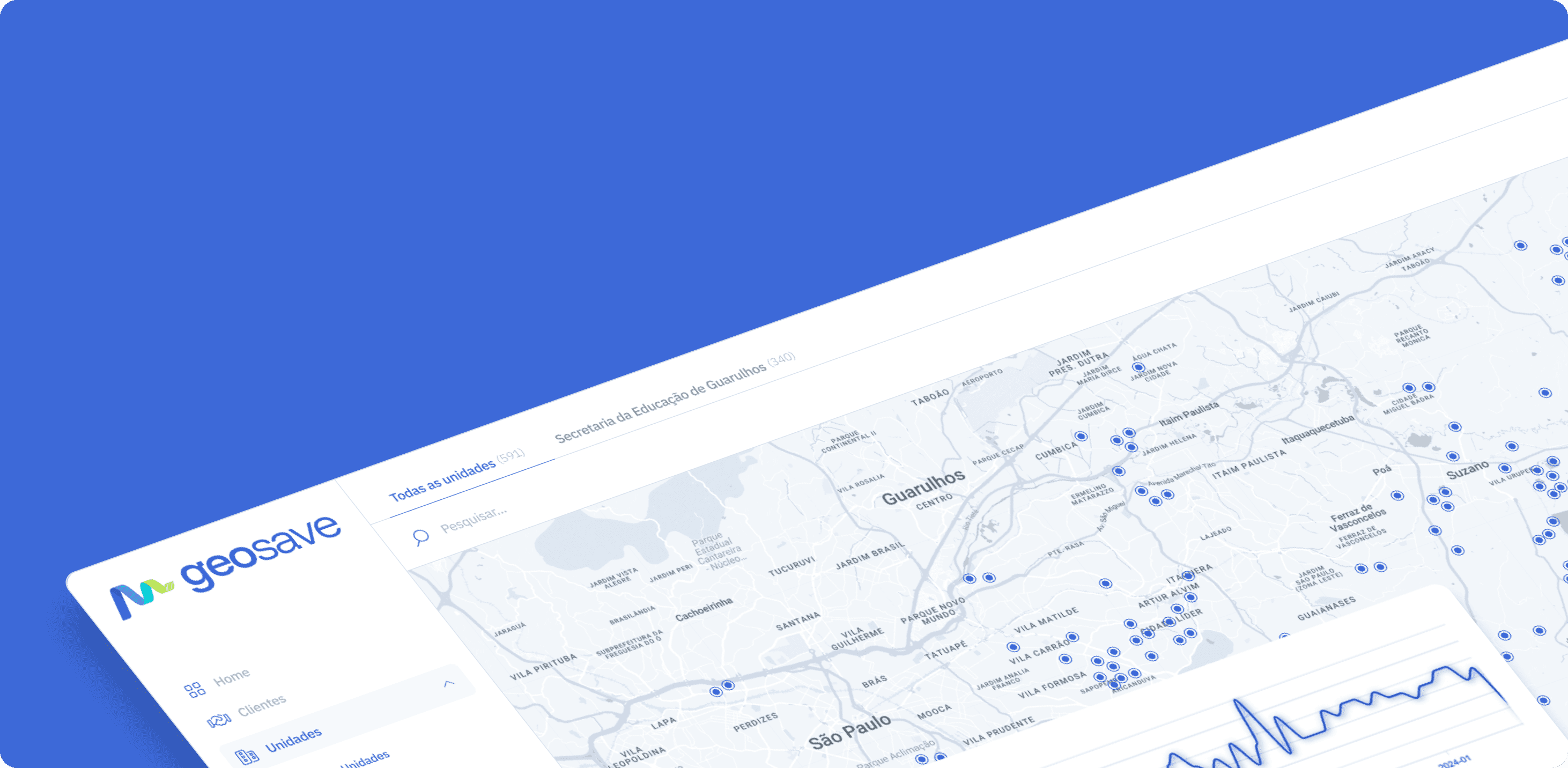The height and width of the screenshot is (768, 1568).
Task: Select map marker right of Cumbica label
Action: click(1081, 437)
